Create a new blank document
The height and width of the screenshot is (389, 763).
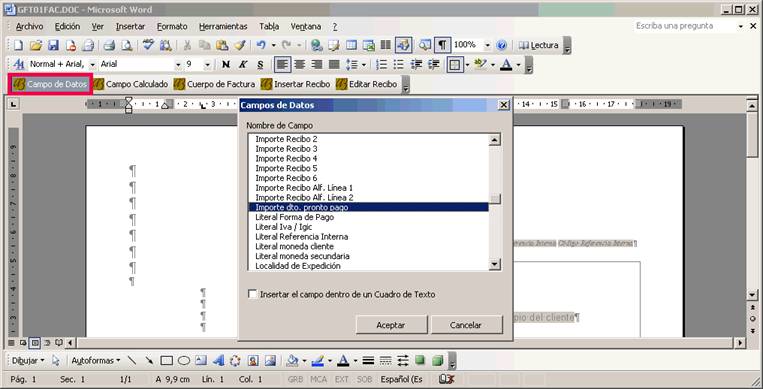[x=18, y=45]
